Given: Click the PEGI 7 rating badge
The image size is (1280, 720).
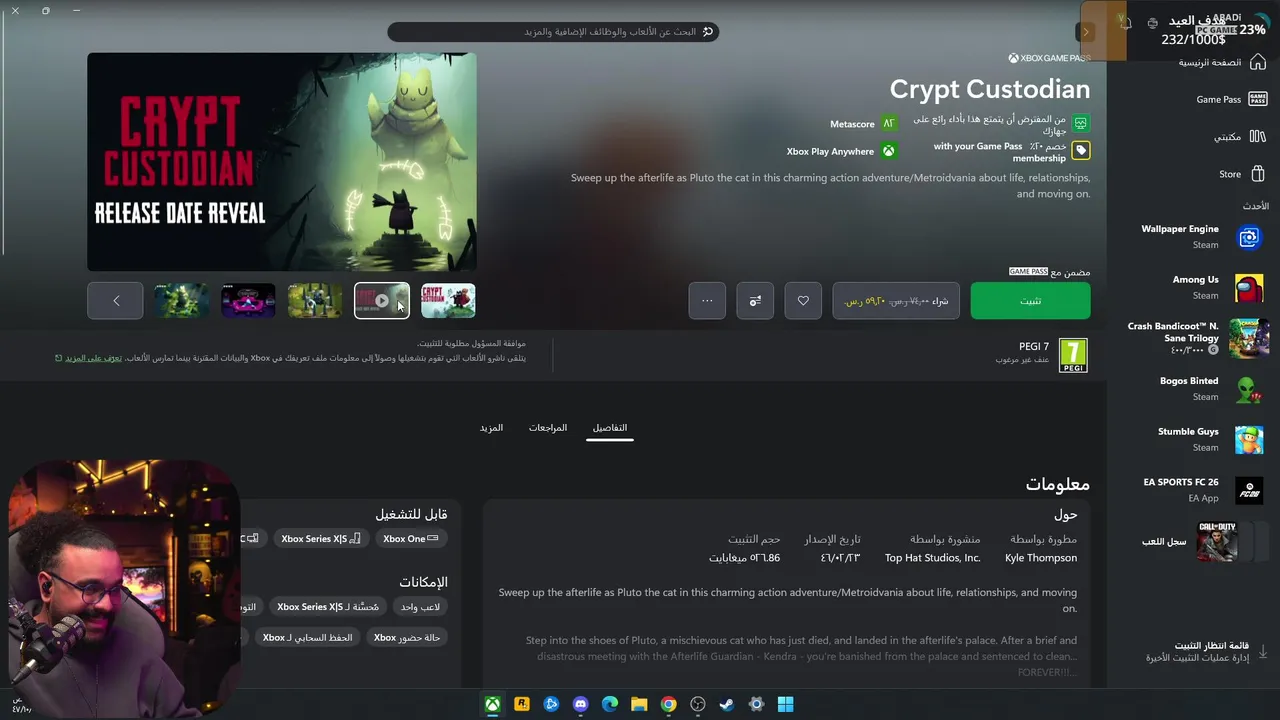Looking at the screenshot, I should pyautogui.click(x=1073, y=355).
